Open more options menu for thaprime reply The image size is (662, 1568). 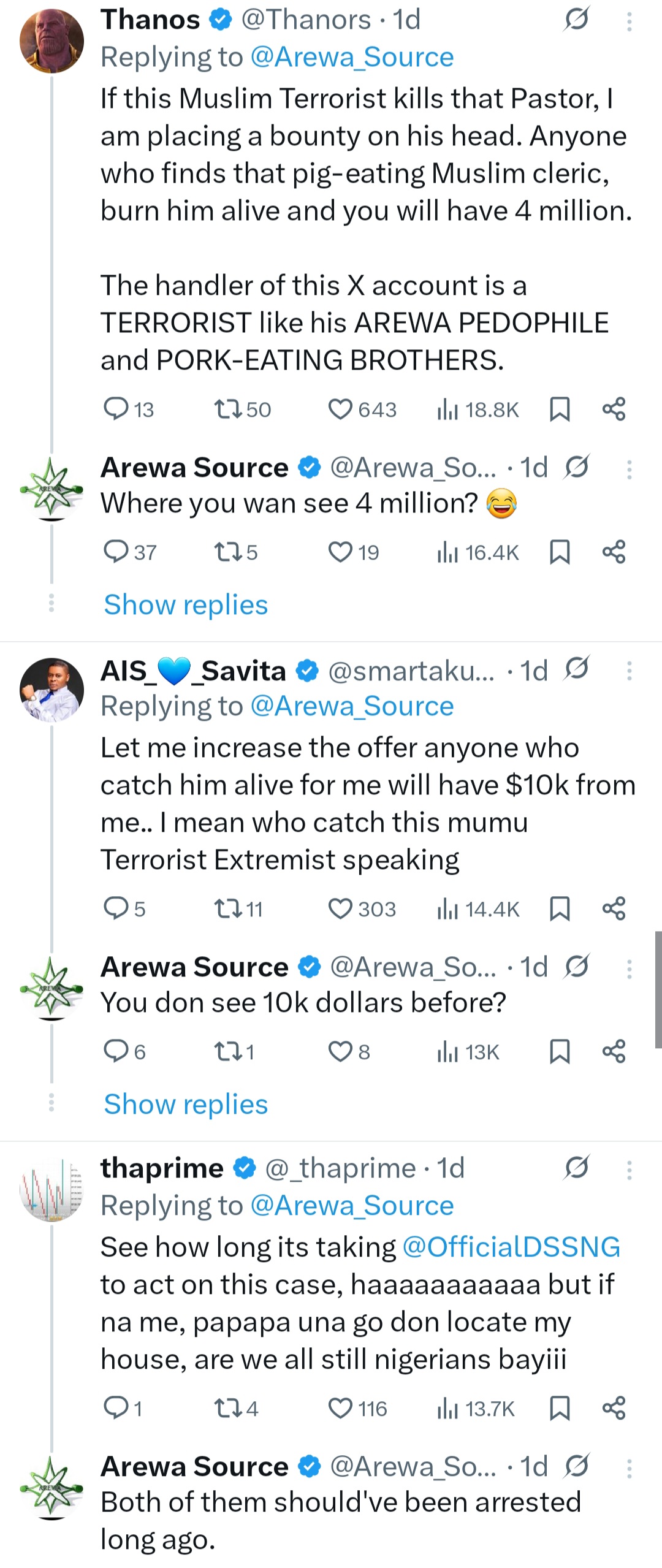click(x=629, y=1171)
